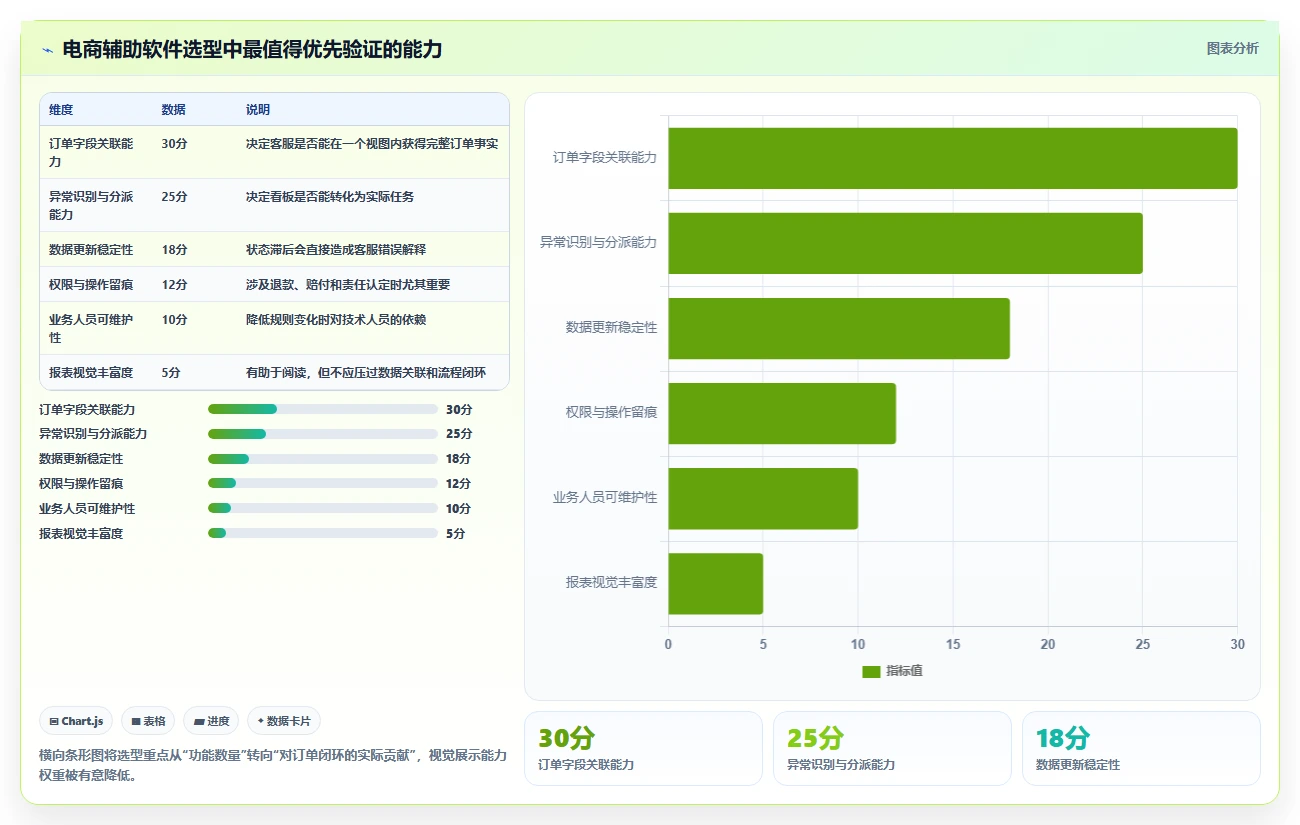Click the 权限与操作留痕 chart bar
This screenshot has width=1300, height=825.
[782, 413]
